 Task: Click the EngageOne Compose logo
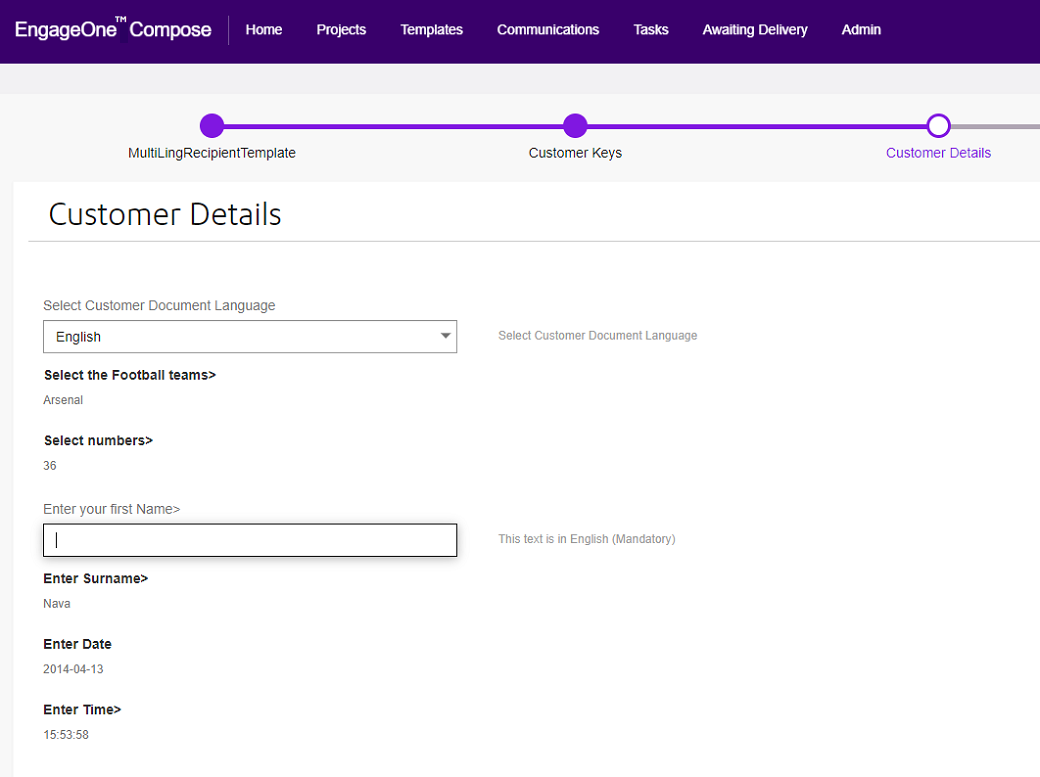[113, 29]
